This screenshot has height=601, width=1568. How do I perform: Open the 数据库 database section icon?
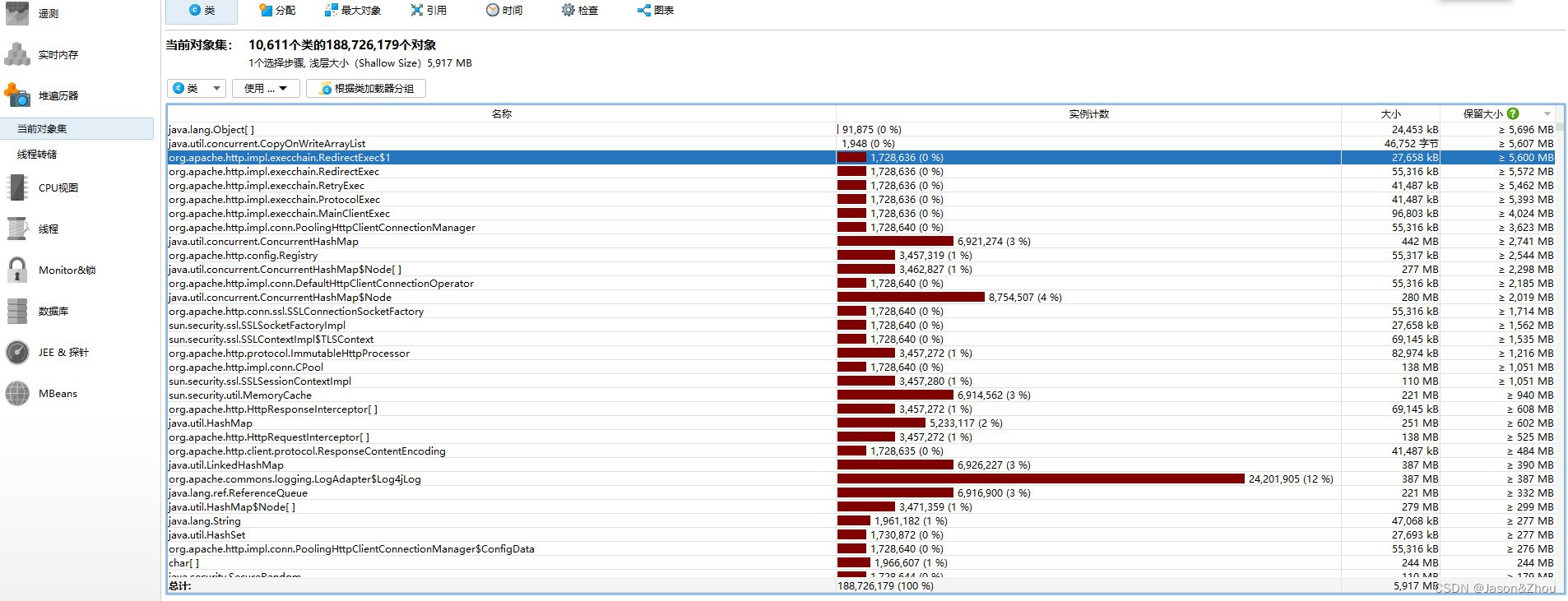pyautogui.click(x=17, y=311)
